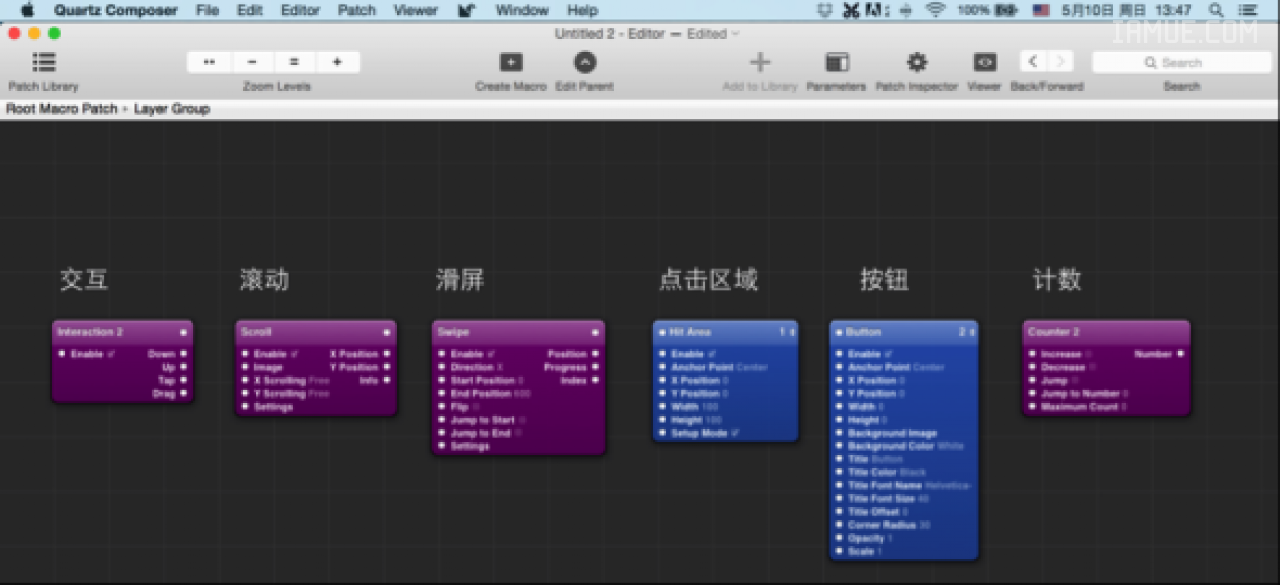Click the battery status icon
The image size is (1280, 585).
(1005, 10)
